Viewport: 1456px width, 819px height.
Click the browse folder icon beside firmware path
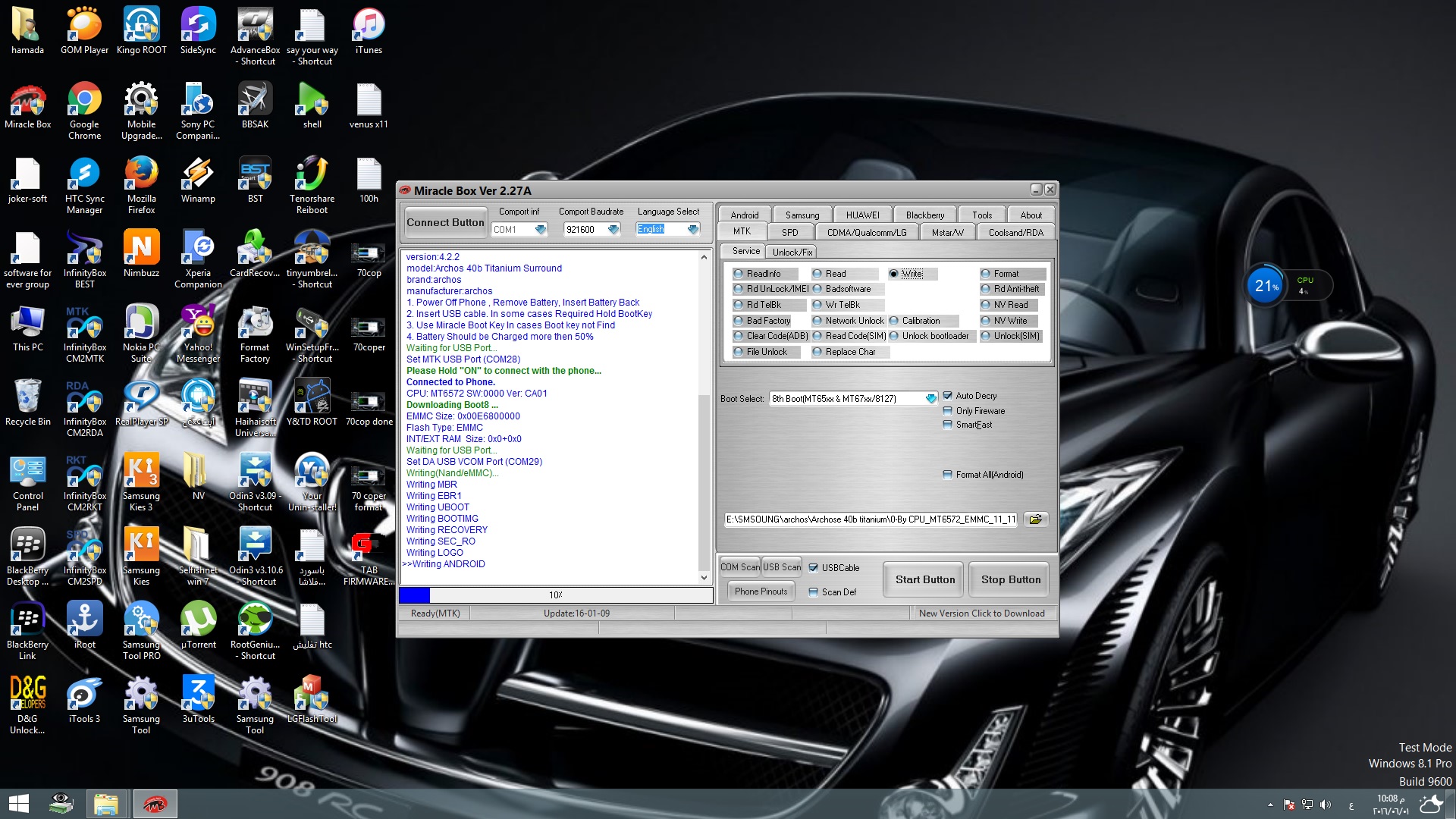pyautogui.click(x=1035, y=519)
